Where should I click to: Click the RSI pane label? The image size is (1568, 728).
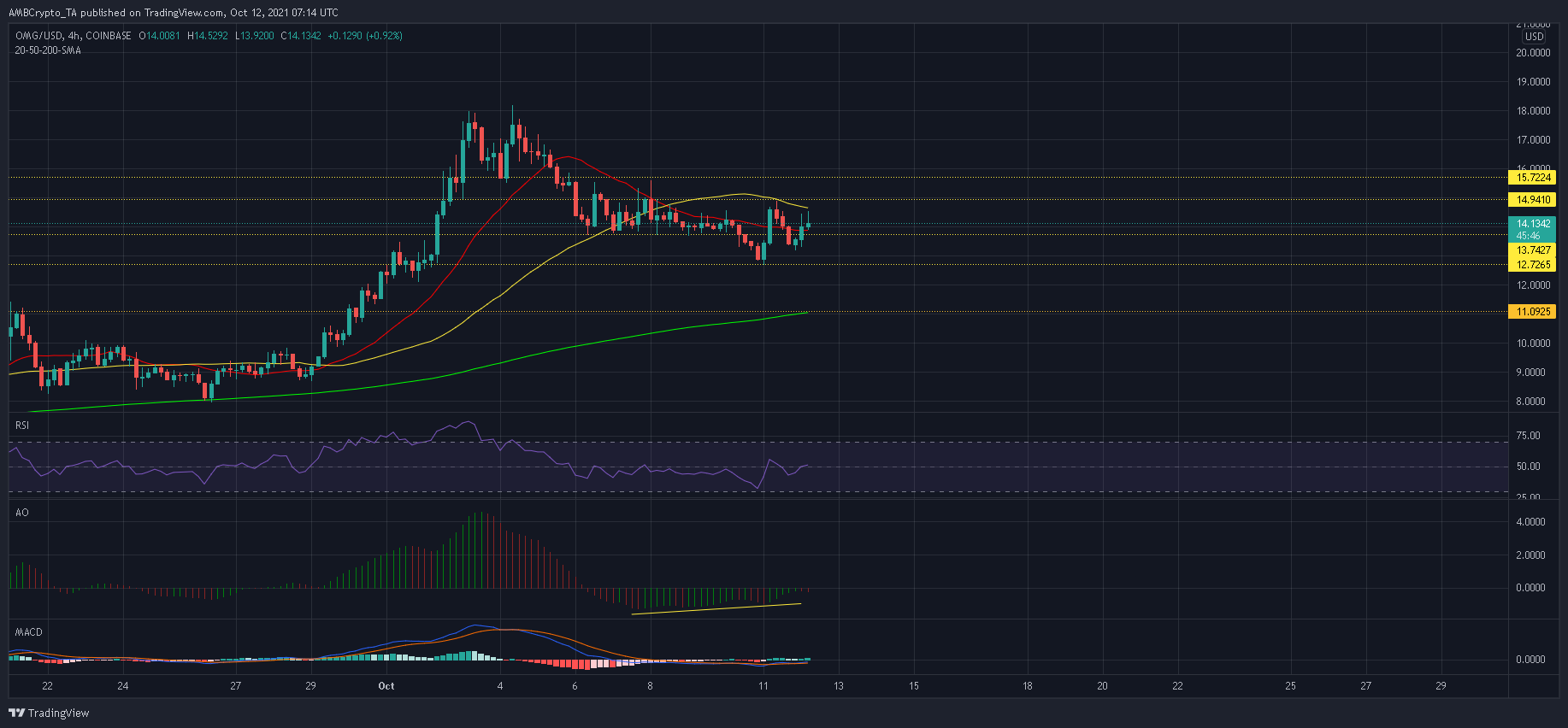(22, 426)
